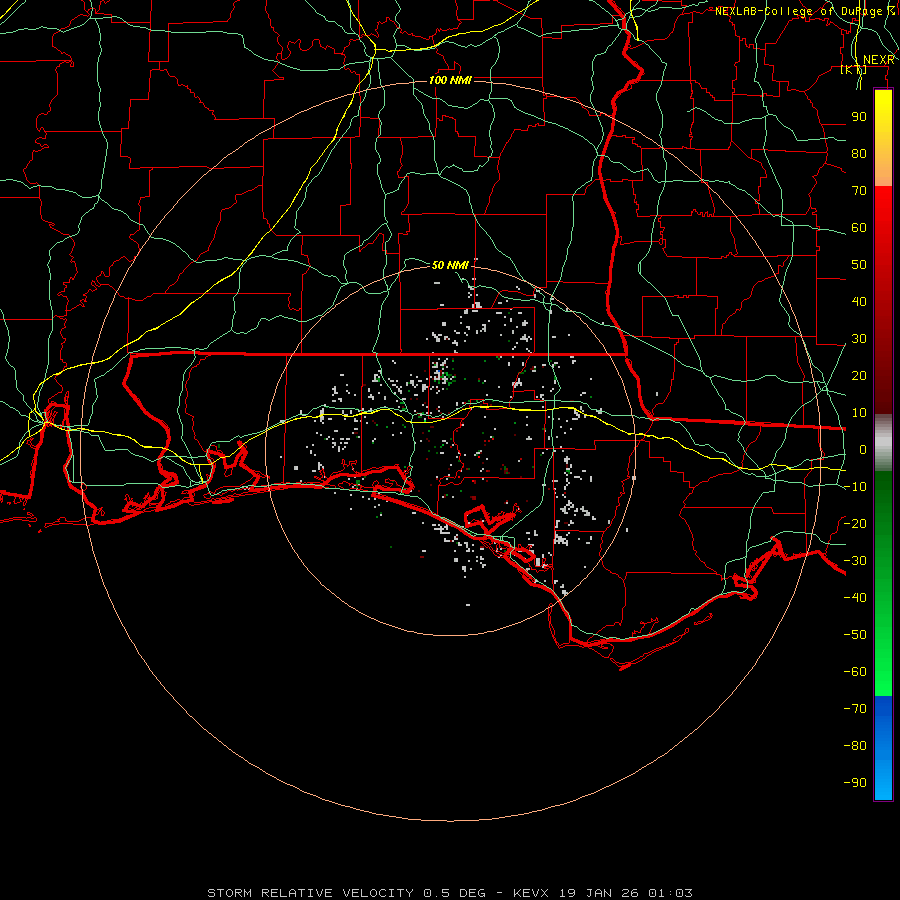
Task: Click the -80 value on velocity scale
Action: point(855,746)
